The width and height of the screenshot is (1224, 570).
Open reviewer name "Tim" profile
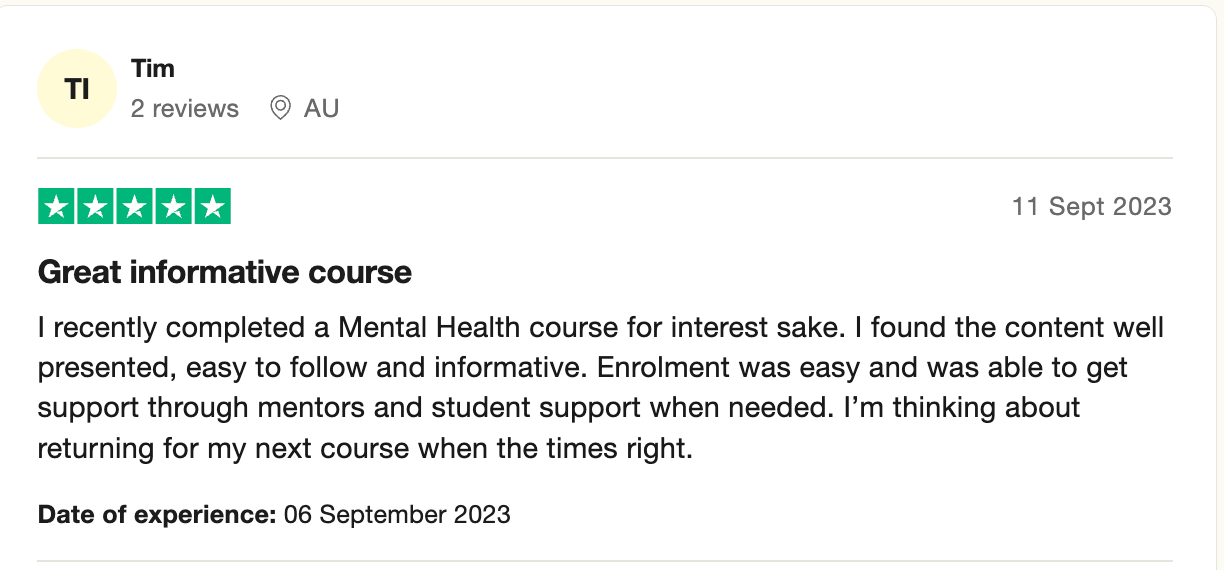pos(152,69)
